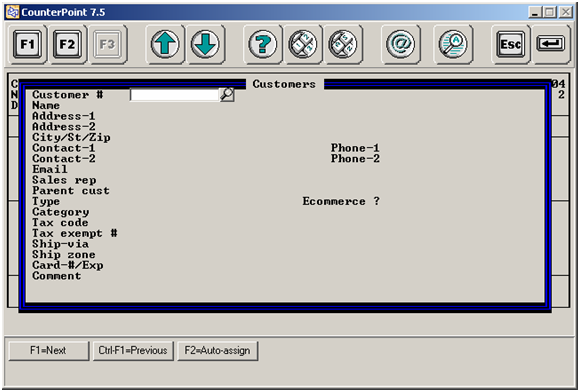580x390 pixels.
Task: Minimize the CounterPoint window
Action: pyautogui.click(x=535, y=13)
